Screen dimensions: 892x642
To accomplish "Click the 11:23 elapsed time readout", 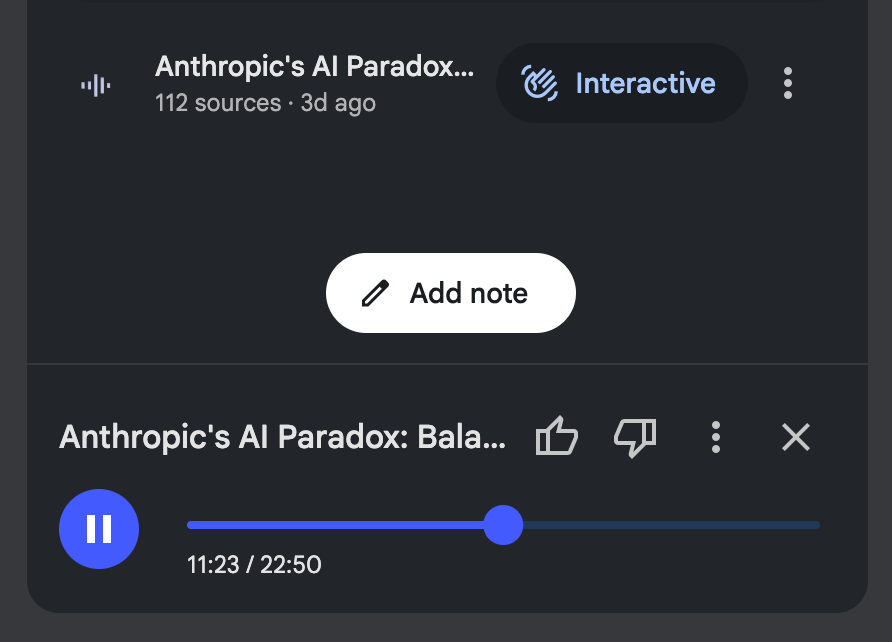I will click(x=213, y=565).
